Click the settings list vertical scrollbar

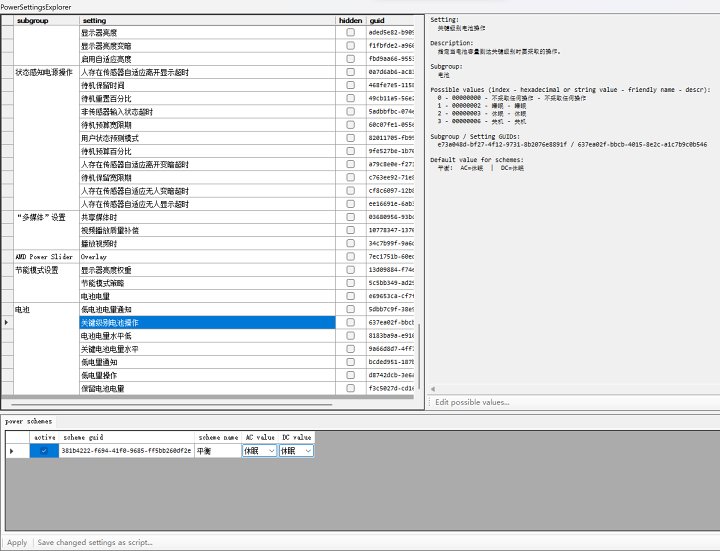click(x=420, y=200)
